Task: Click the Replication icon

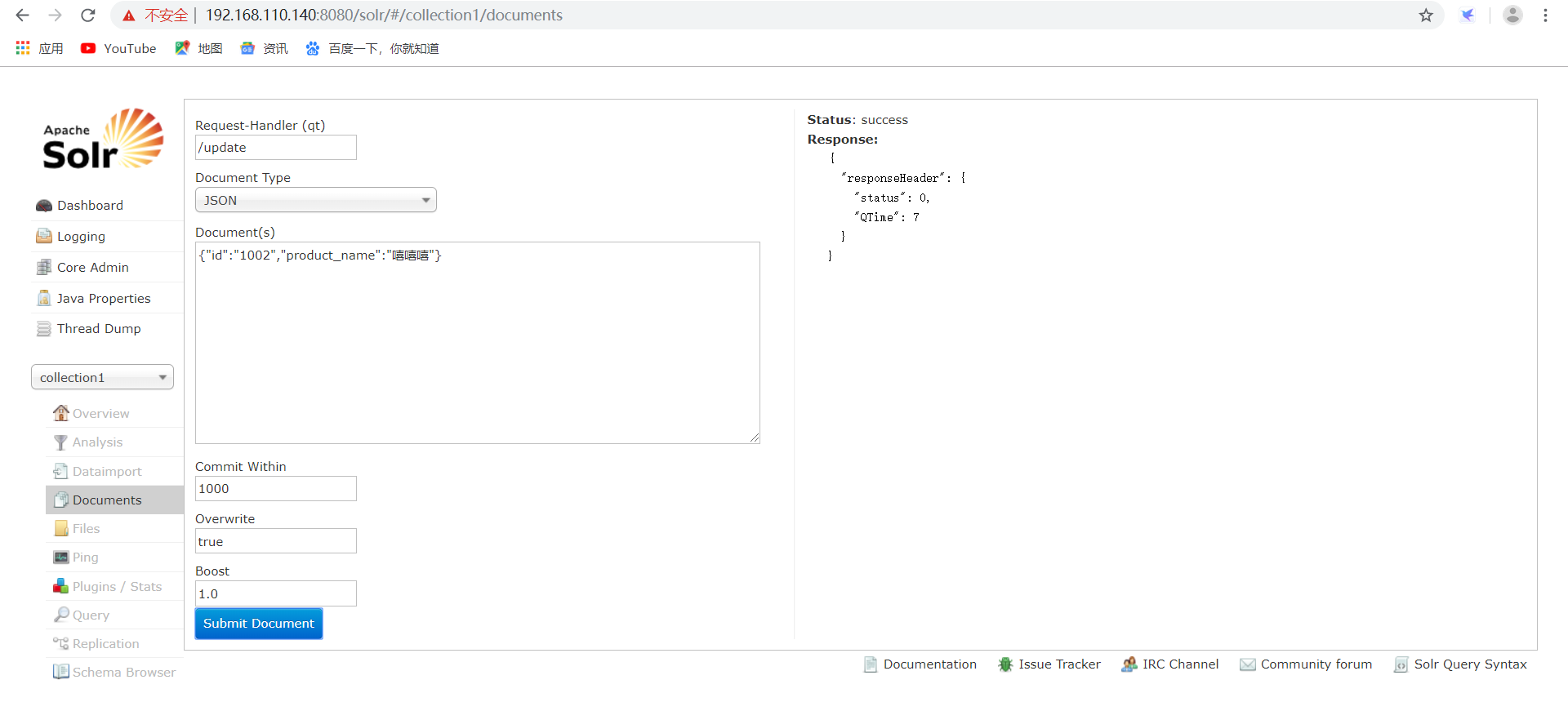Action: click(x=61, y=643)
